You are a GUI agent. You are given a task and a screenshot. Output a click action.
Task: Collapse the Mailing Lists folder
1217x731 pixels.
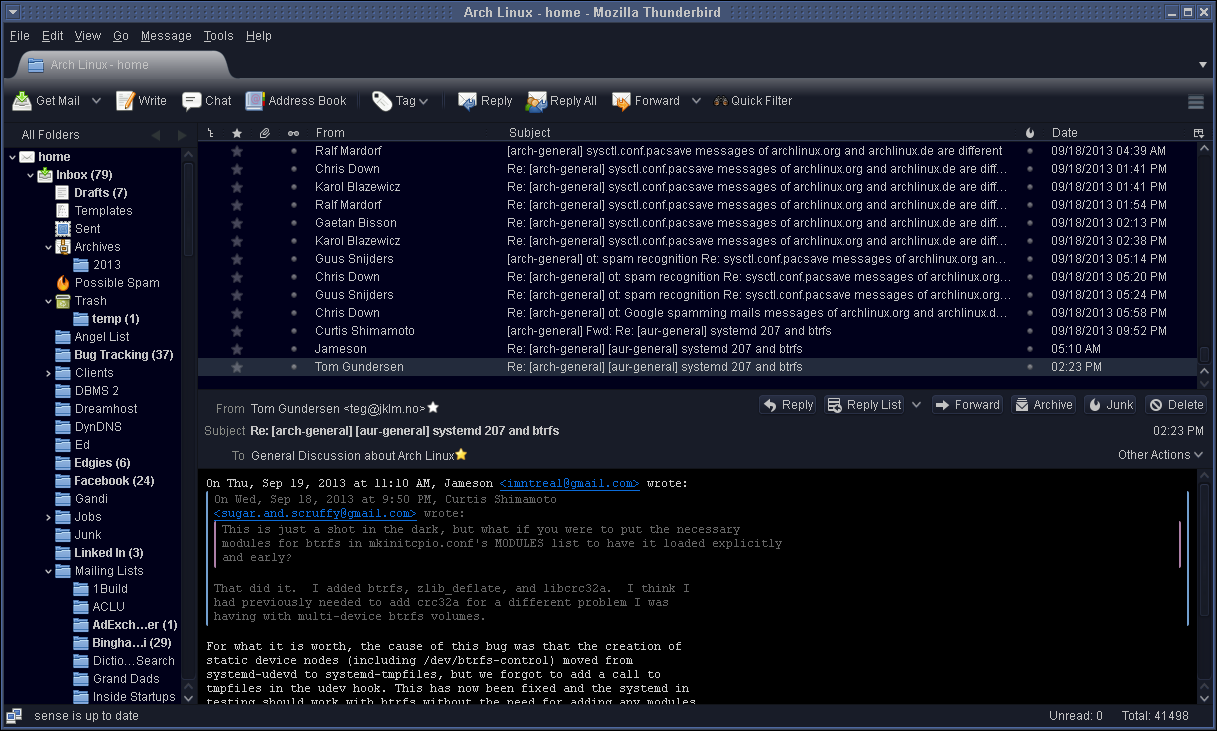49,571
